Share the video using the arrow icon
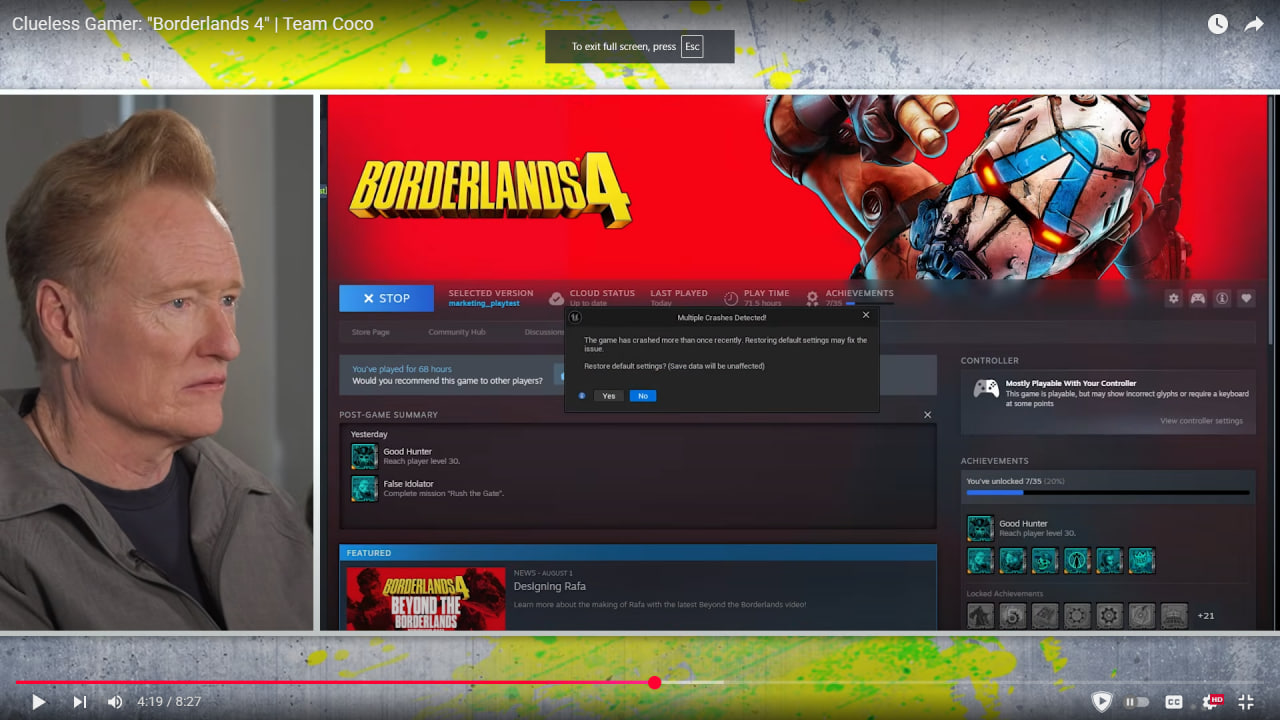The width and height of the screenshot is (1280, 720). [1254, 24]
